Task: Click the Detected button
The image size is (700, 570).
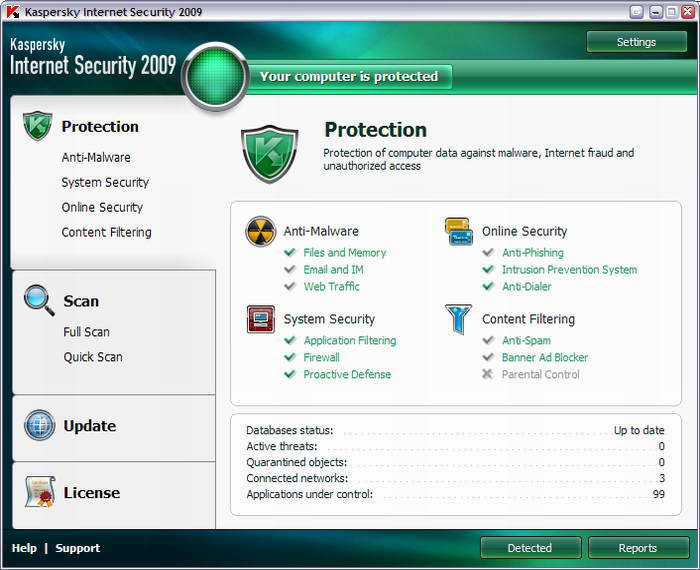Action: tap(530, 548)
